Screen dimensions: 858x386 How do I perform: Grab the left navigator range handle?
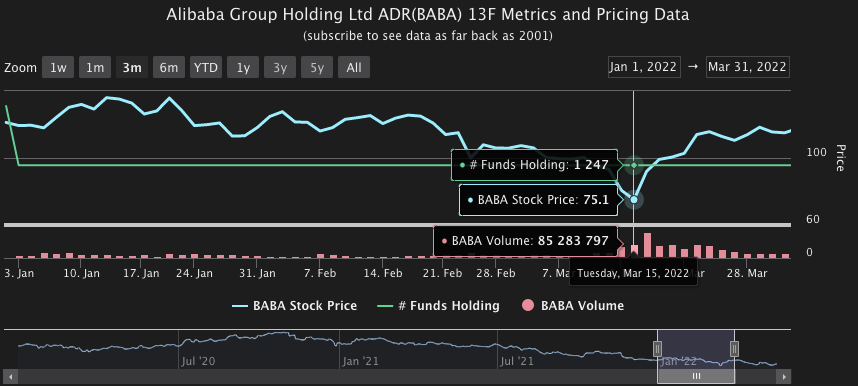657,349
